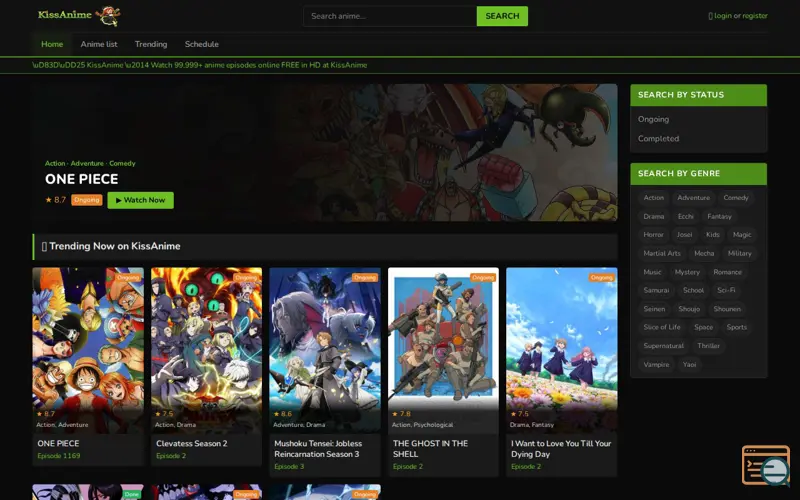Click the Clevatess Season 2 title
Viewport: 800px width, 500px height.
pyautogui.click(x=192, y=443)
